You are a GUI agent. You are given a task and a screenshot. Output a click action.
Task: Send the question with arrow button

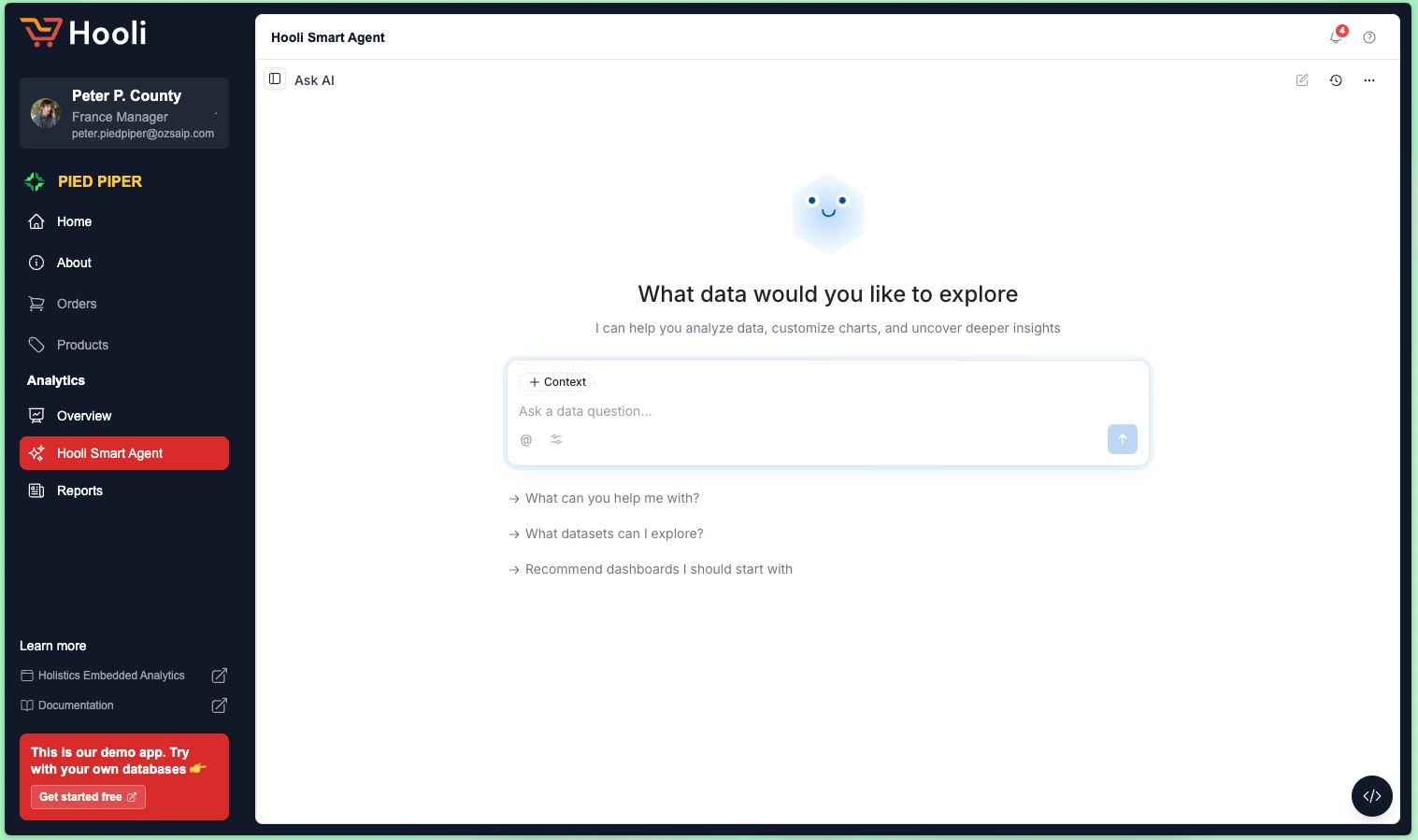[1123, 439]
